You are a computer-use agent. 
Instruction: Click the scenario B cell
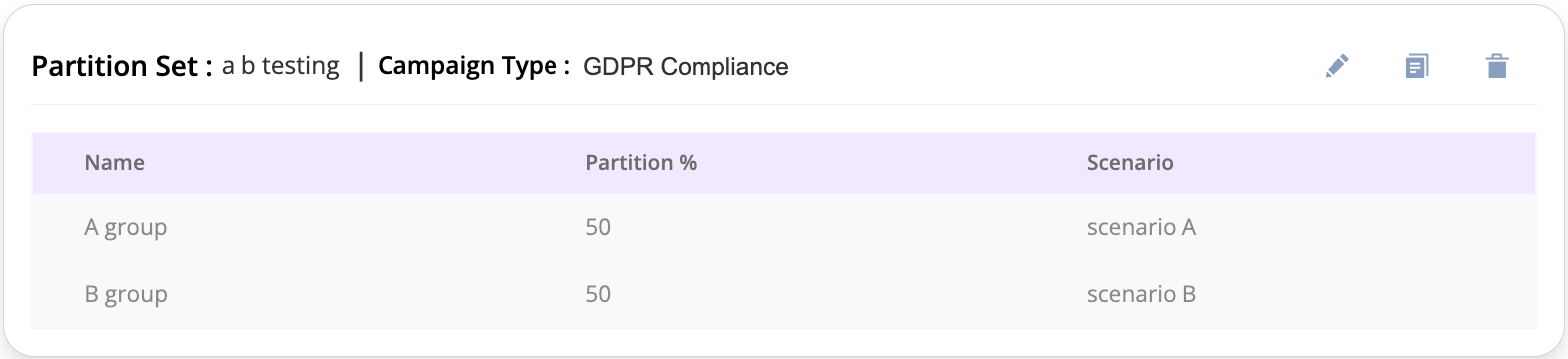coord(1142,294)
